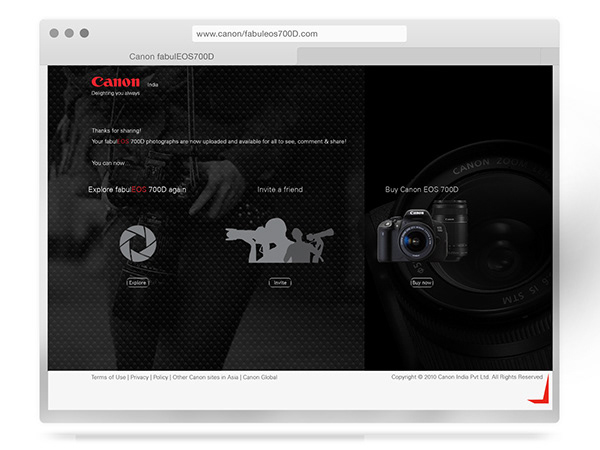Click the red page-curl corner icon
The width and height of the screenshot is (600, 450).
(540, 391)
